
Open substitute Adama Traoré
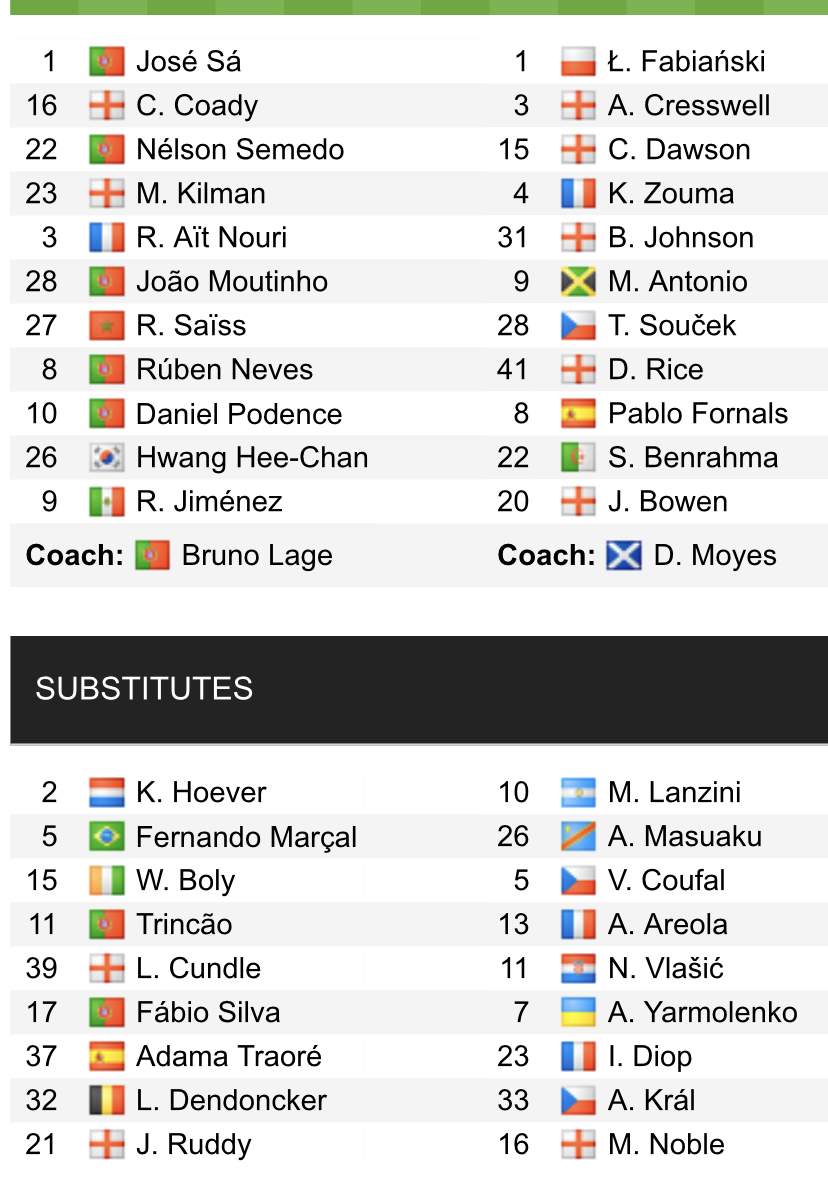point(229,1057)
